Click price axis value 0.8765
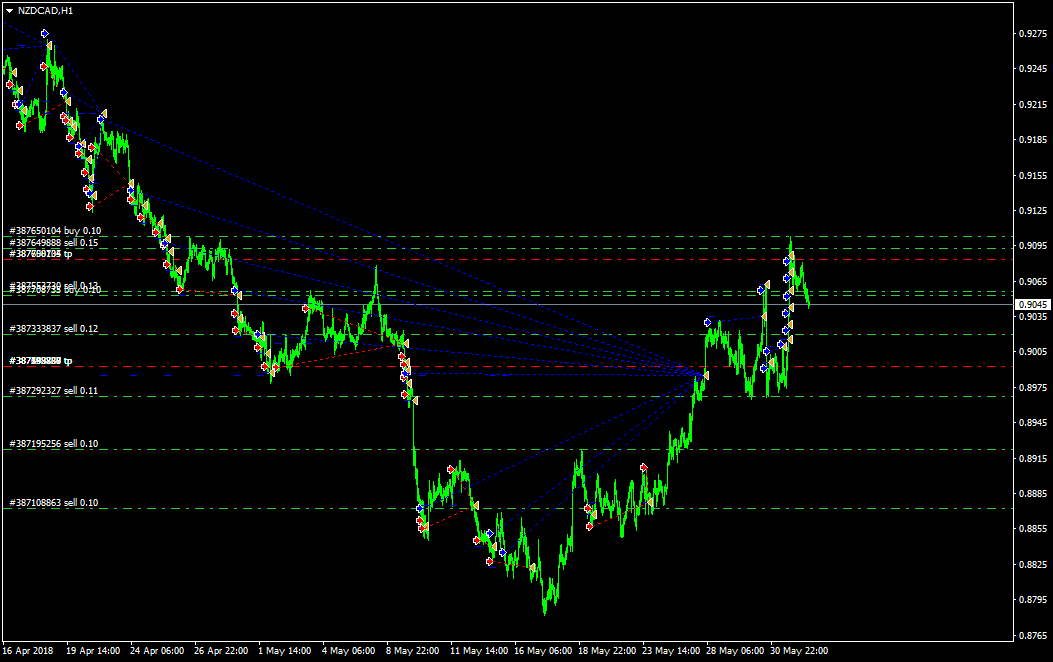This screenshot has height=662, width=1053. 1033,635
